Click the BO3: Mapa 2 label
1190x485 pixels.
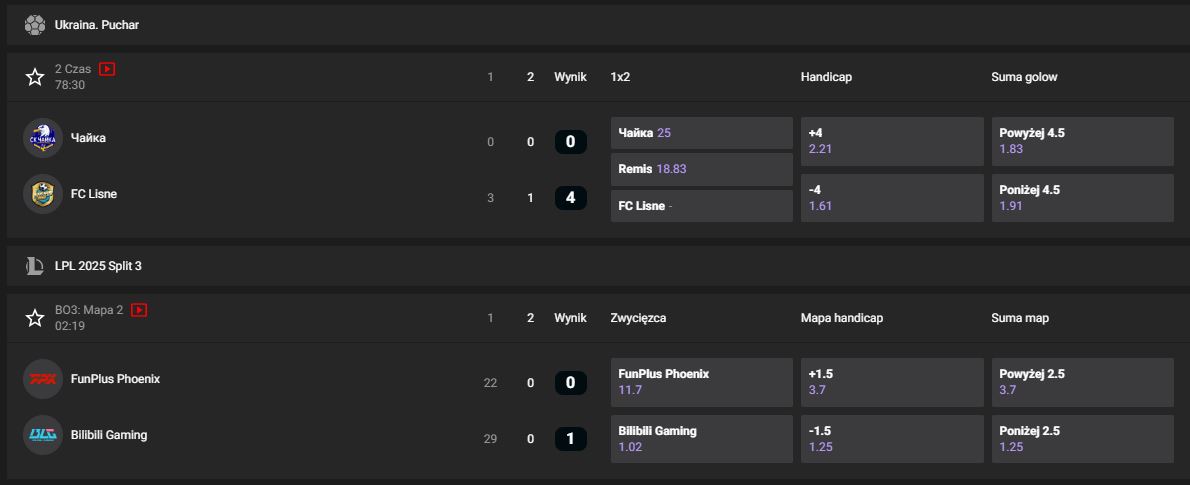click(x=89, y=310)
